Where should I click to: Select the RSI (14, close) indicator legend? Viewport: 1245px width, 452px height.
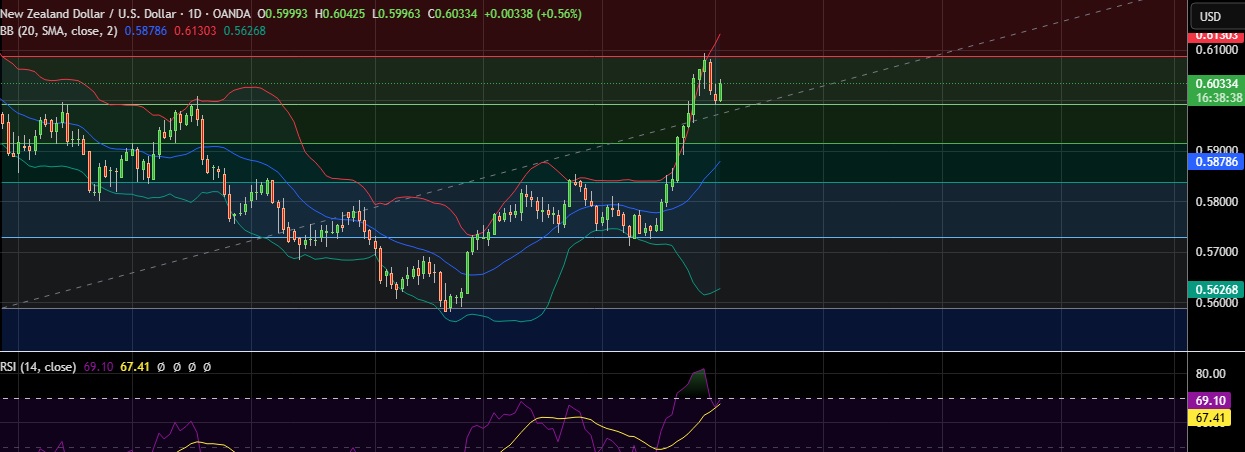click(39, 367)
